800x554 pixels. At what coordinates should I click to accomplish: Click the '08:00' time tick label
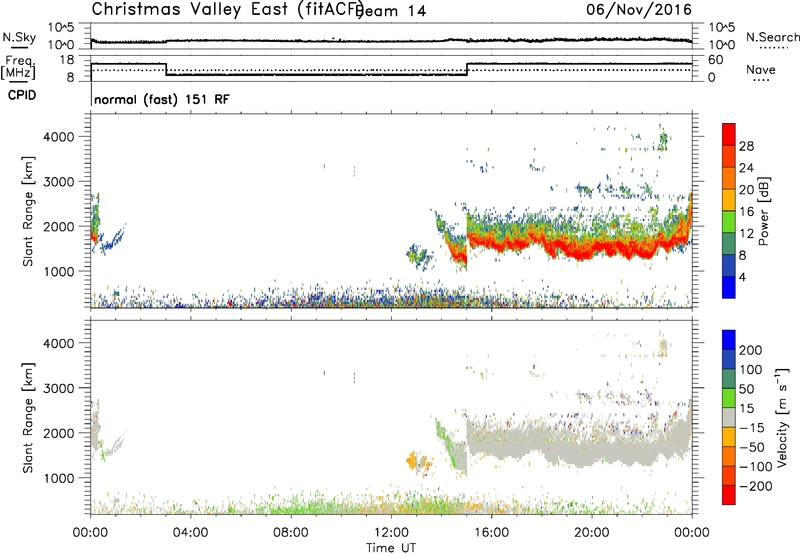tap(290, 533)
